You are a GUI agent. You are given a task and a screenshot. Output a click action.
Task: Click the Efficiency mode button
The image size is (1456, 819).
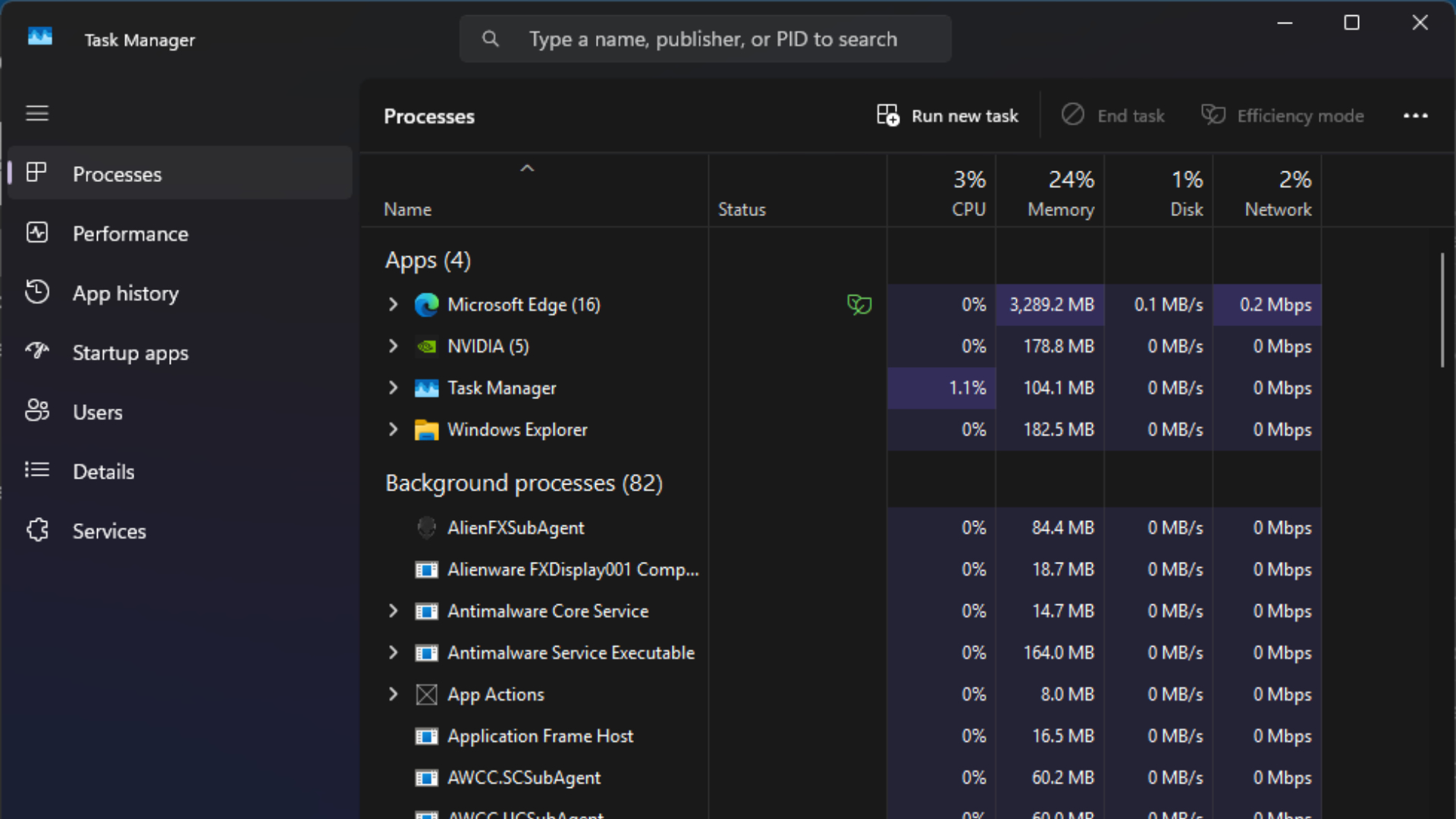pos(1282,115)
